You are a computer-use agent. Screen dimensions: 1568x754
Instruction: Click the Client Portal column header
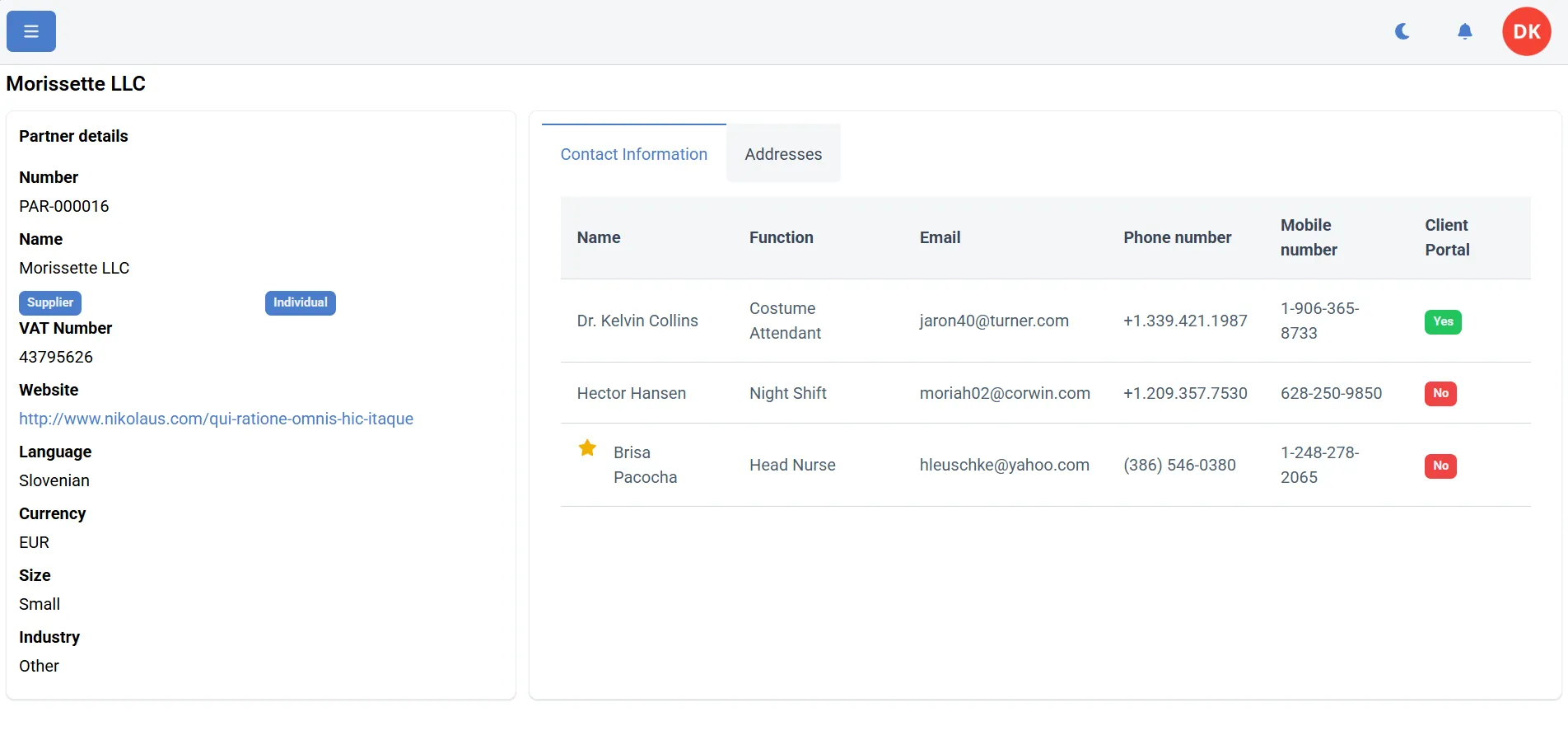[x=1447, y=237]
